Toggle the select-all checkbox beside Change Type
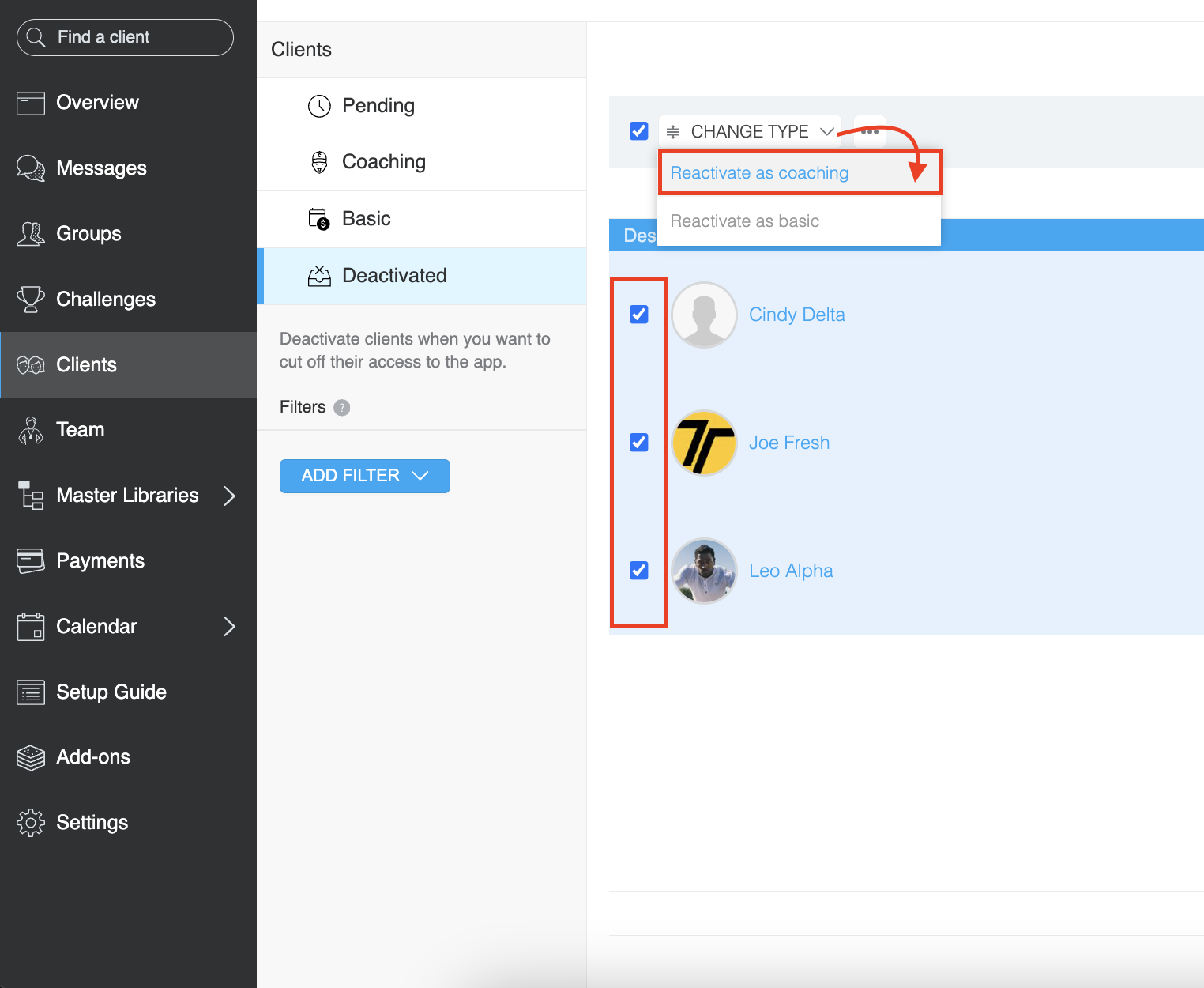This screenshot has height=988, width=1204. (639, 131)
